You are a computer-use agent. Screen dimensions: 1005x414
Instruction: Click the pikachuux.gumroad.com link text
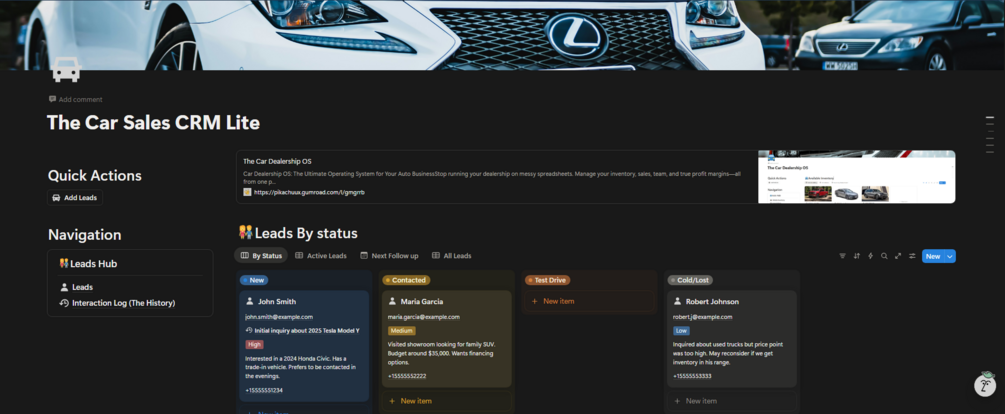(309, 192)
